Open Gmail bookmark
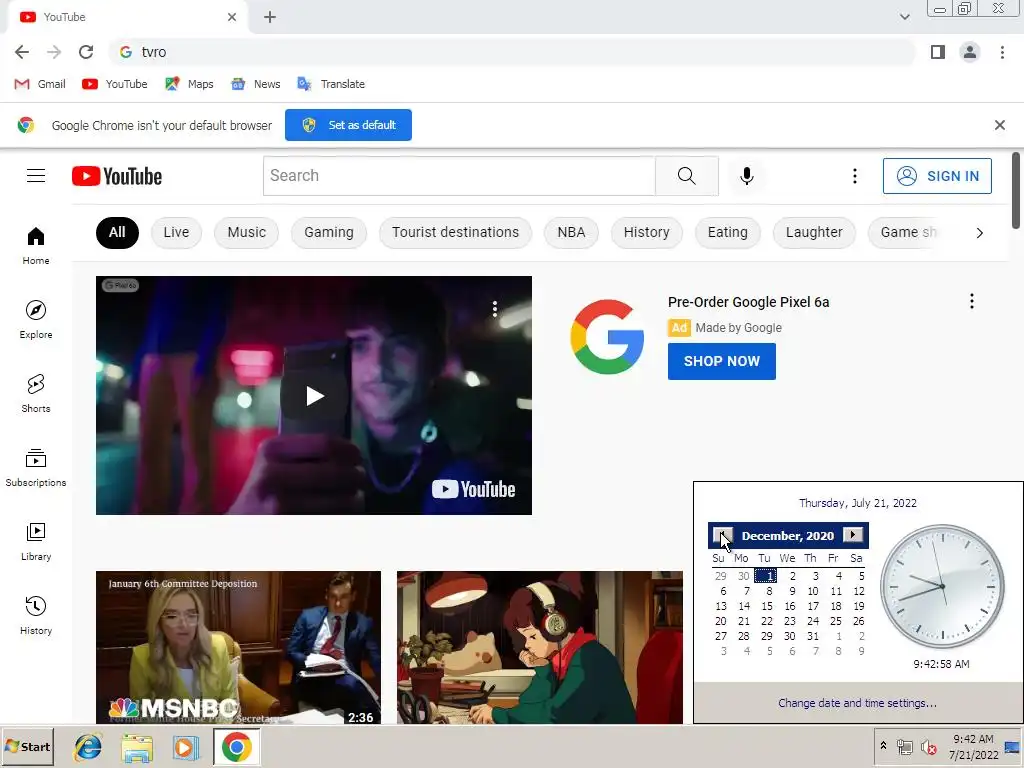Screen dimensions: 1024x768 point(40,84)
